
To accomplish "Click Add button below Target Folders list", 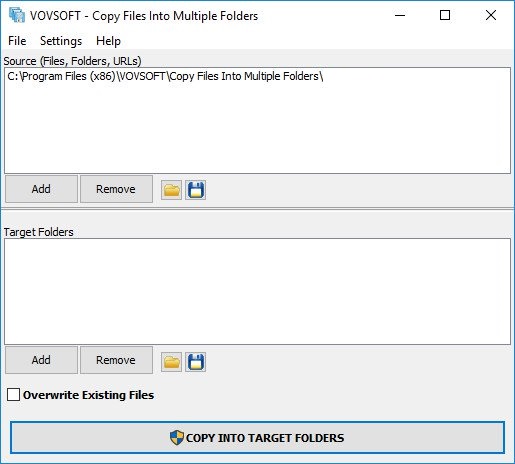I will tap(41, 360).
